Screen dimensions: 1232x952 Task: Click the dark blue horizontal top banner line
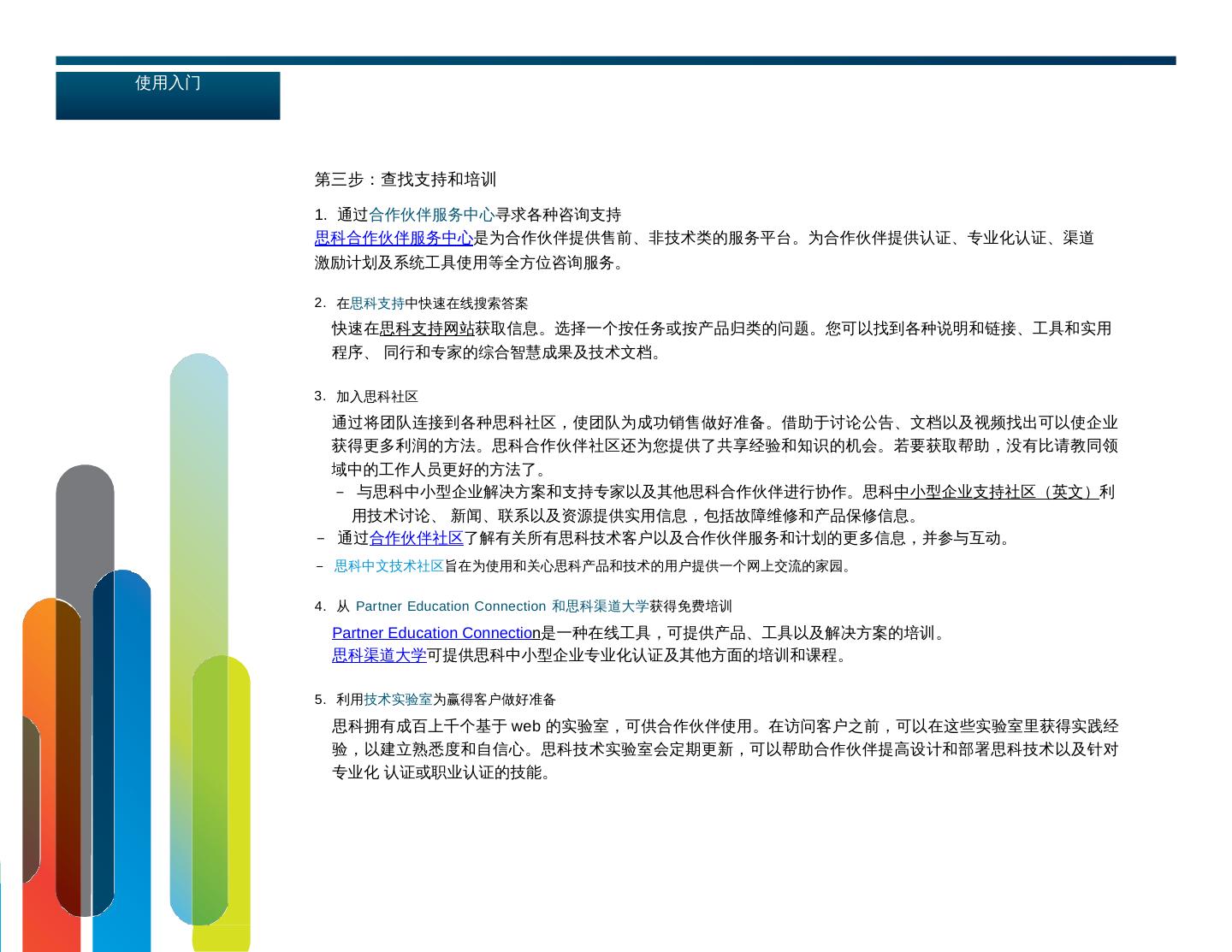tap(616, 61)
